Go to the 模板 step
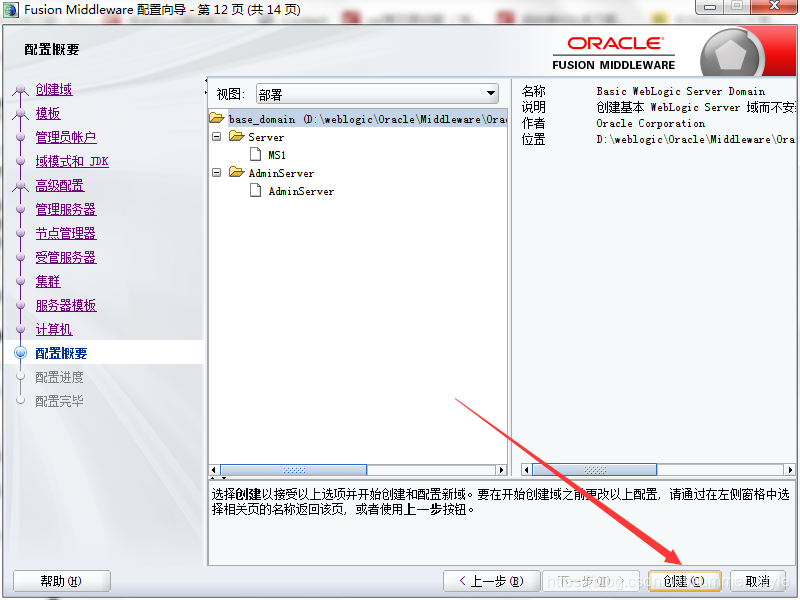Viewport: 800px width, 600px height. click(48, 113)
